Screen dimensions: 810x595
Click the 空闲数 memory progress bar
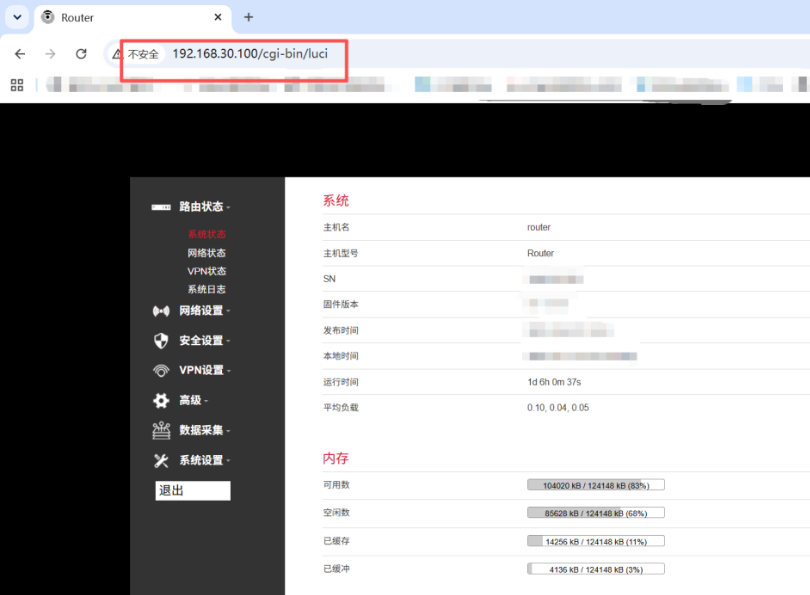pyautogui.click(x=596, y=513)
